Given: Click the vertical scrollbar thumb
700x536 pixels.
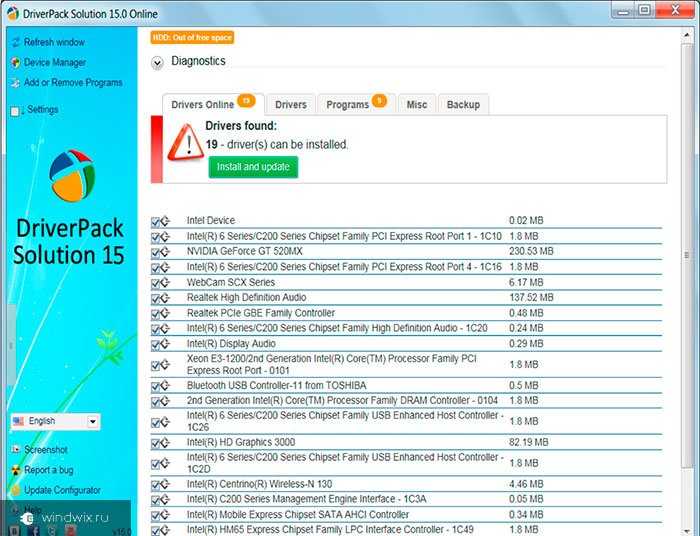Looking at the screenshot, I should [687, 256].
